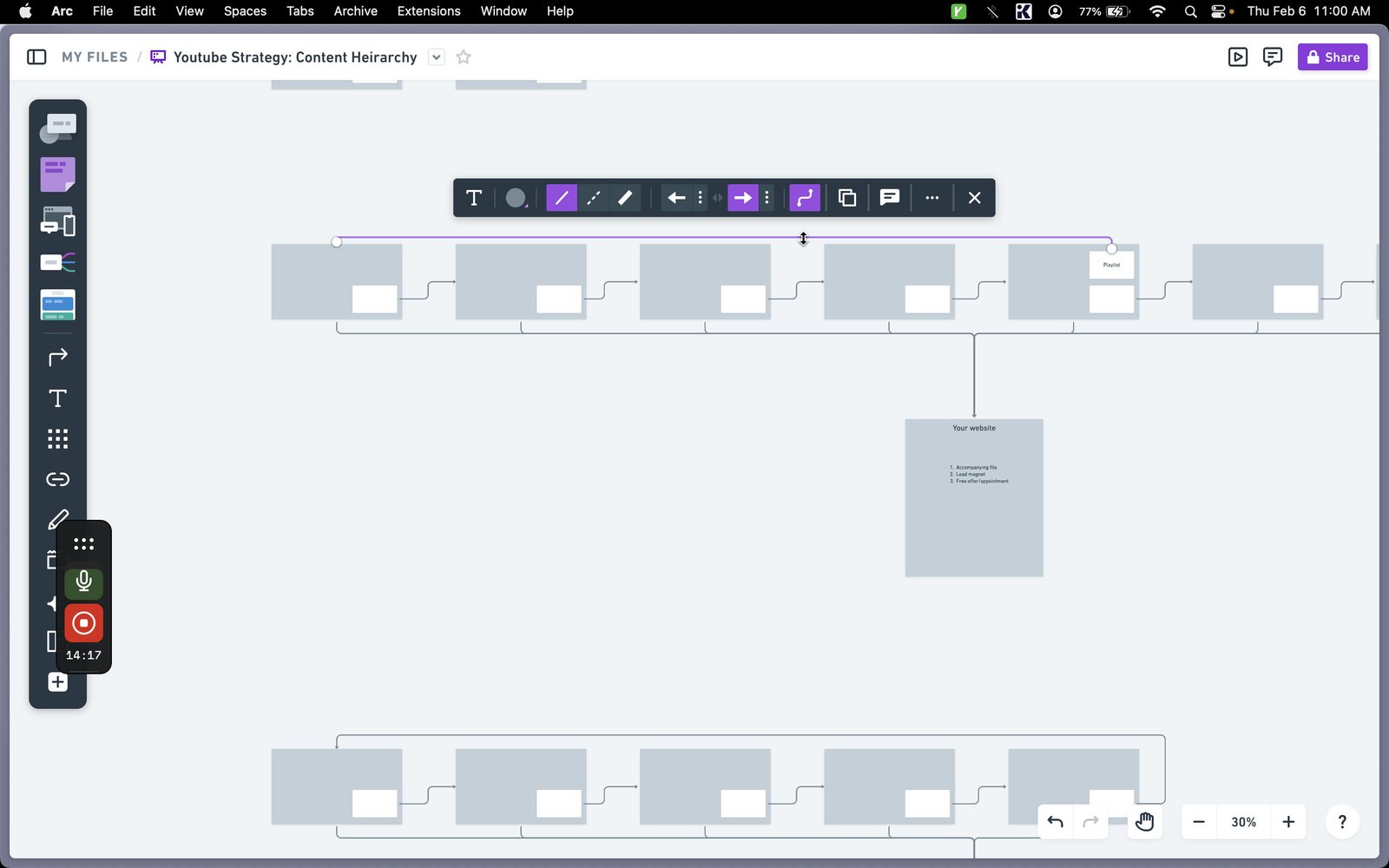Open more options ellipsis in toolbar
1389x868 pixels.
pyautogui.click(x=932, y=198)
